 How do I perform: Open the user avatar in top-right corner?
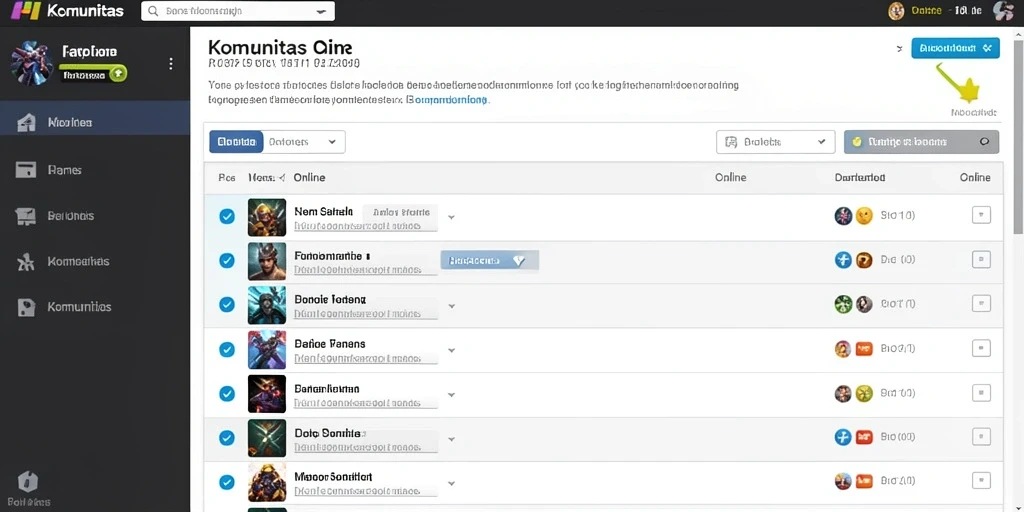point(1002,10)
